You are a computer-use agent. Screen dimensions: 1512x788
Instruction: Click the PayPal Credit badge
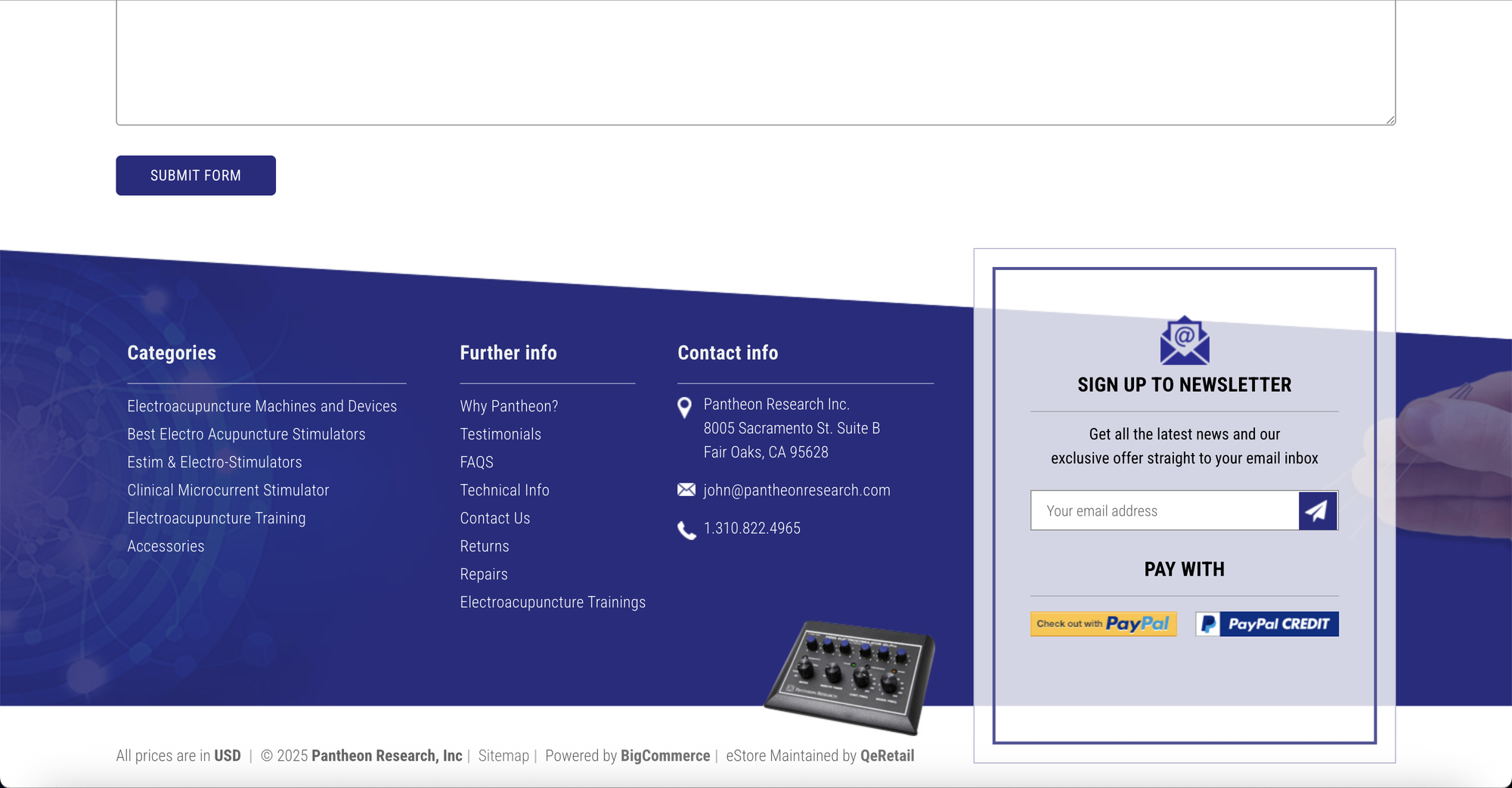point(1267,624)
